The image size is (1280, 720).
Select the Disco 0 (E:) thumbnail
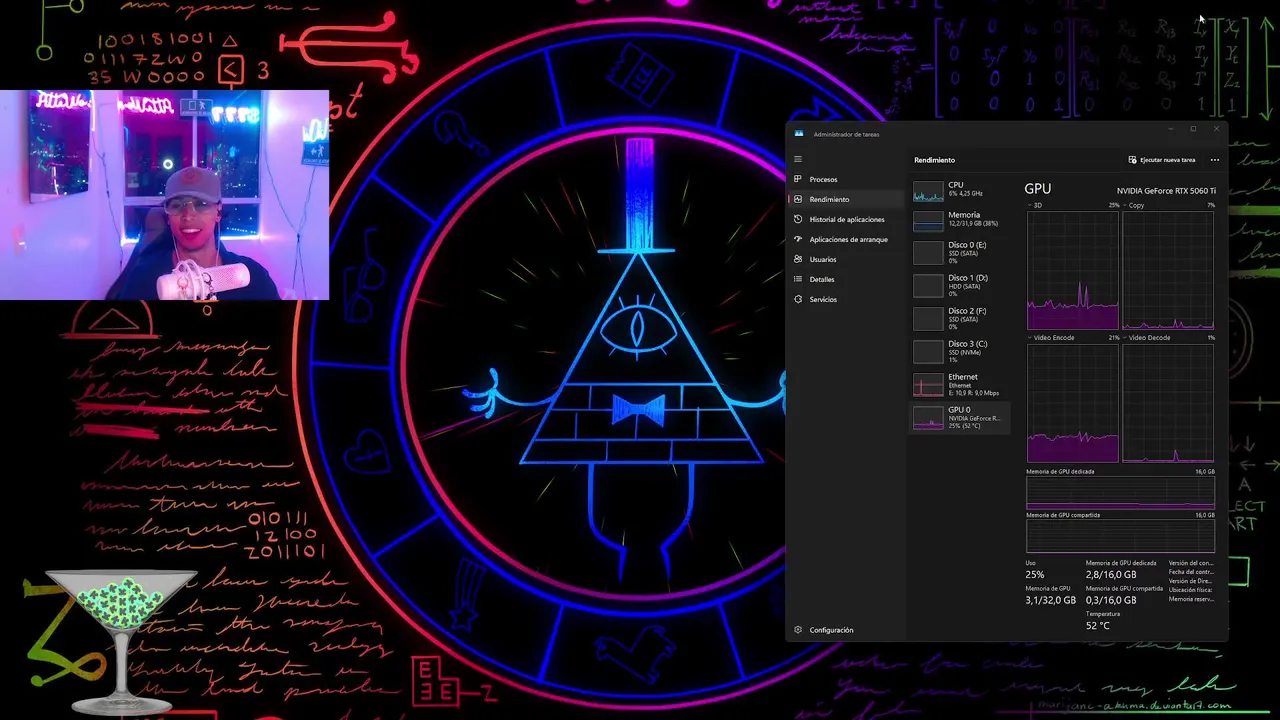tap(929, 252)
